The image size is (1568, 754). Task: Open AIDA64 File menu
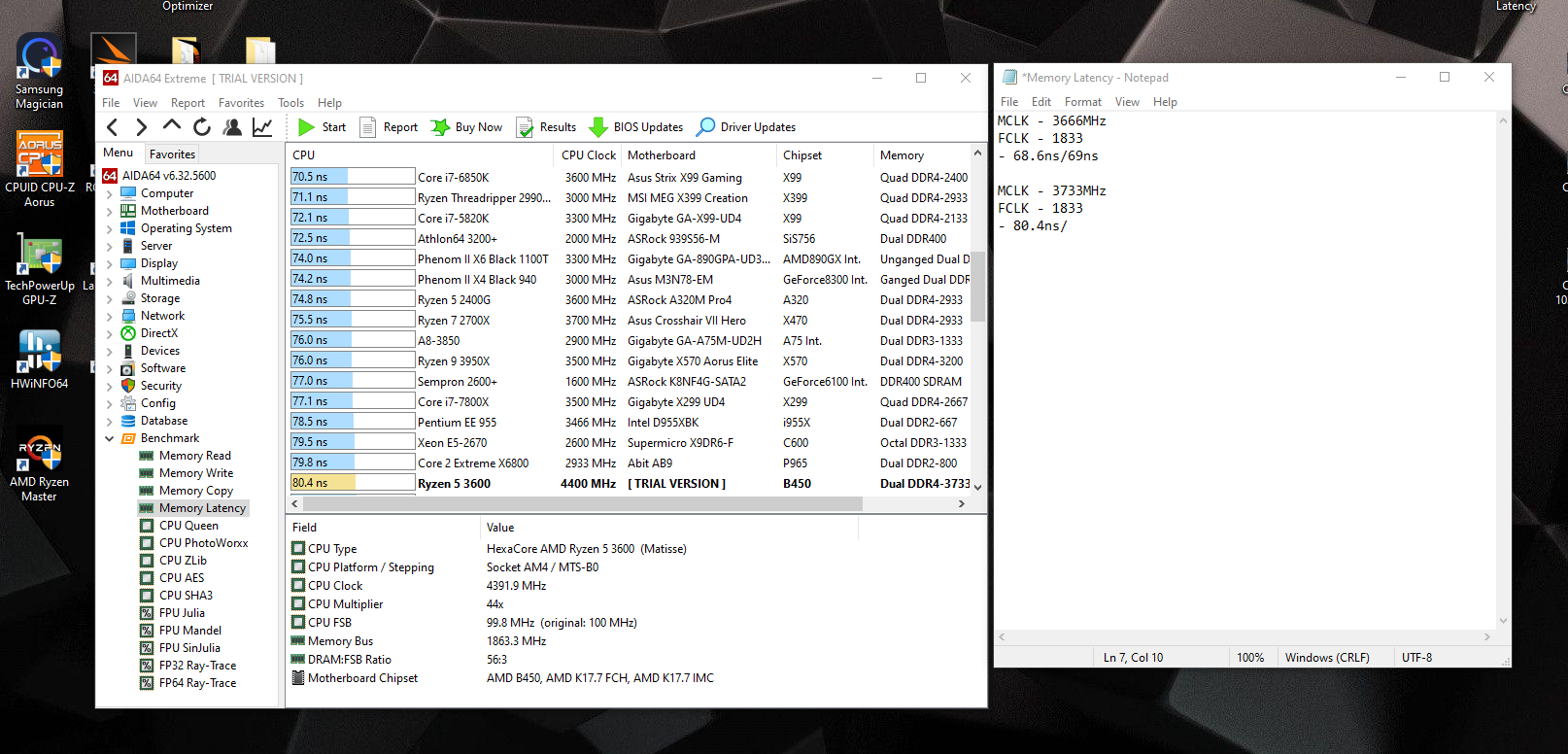111,103
